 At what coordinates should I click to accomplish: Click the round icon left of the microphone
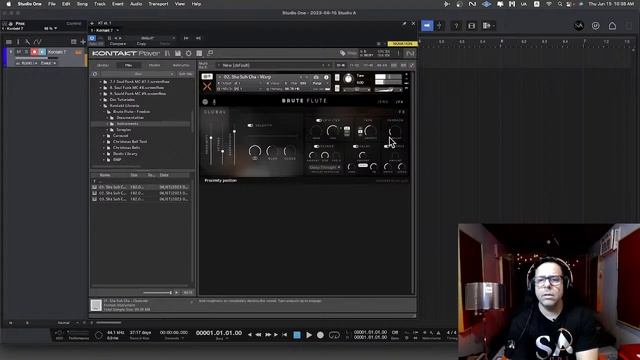point(205,102)
